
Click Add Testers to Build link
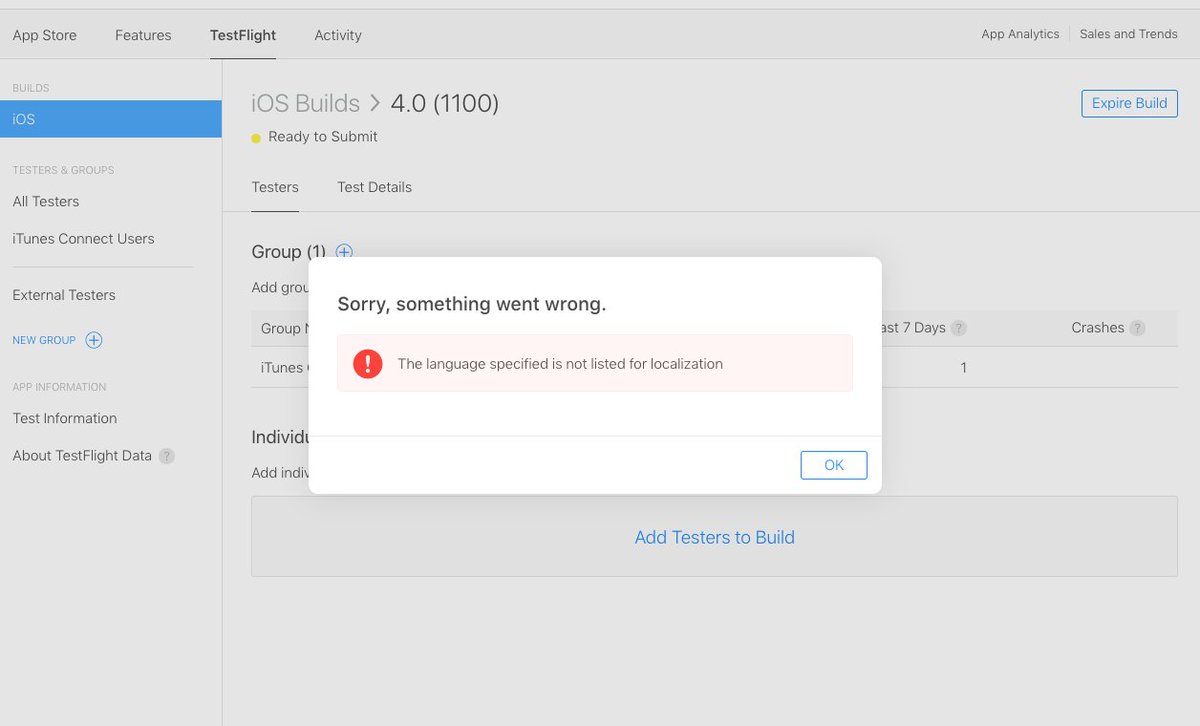pyautogui.click(x=715, y=537)
